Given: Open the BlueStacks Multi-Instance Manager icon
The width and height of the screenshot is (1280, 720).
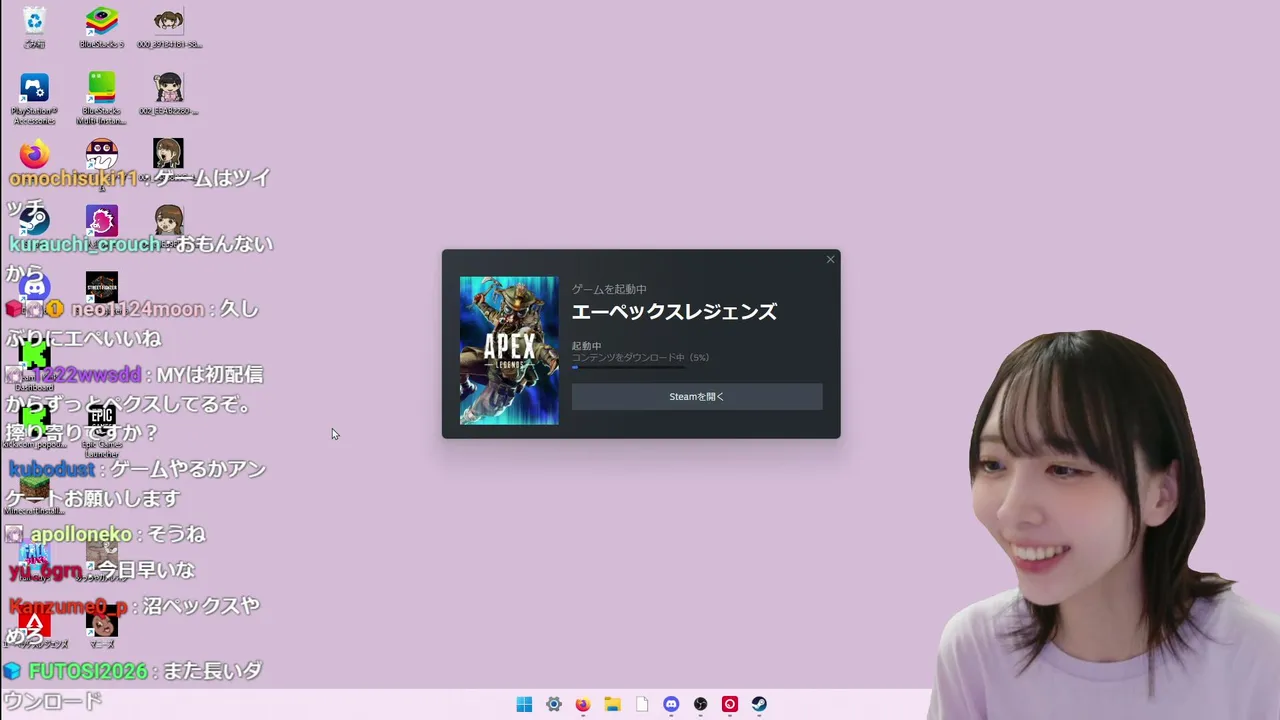Looking at the screenshot, I should pyautogui.click(x=101, y=98).
